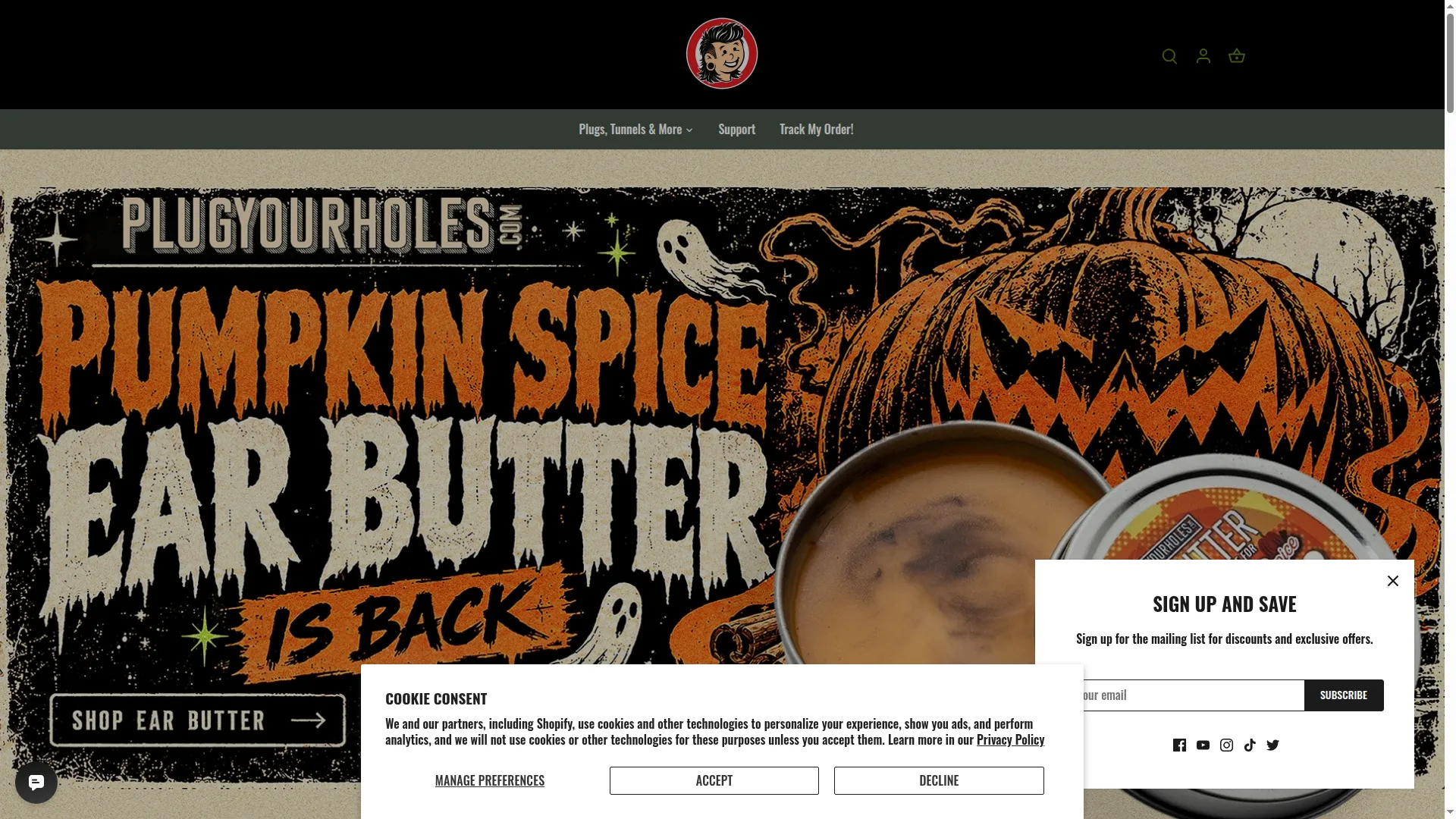Accept cookies in the consent banner
Image resolution: width=1456 pixels, height=819 pixels.
714,780
